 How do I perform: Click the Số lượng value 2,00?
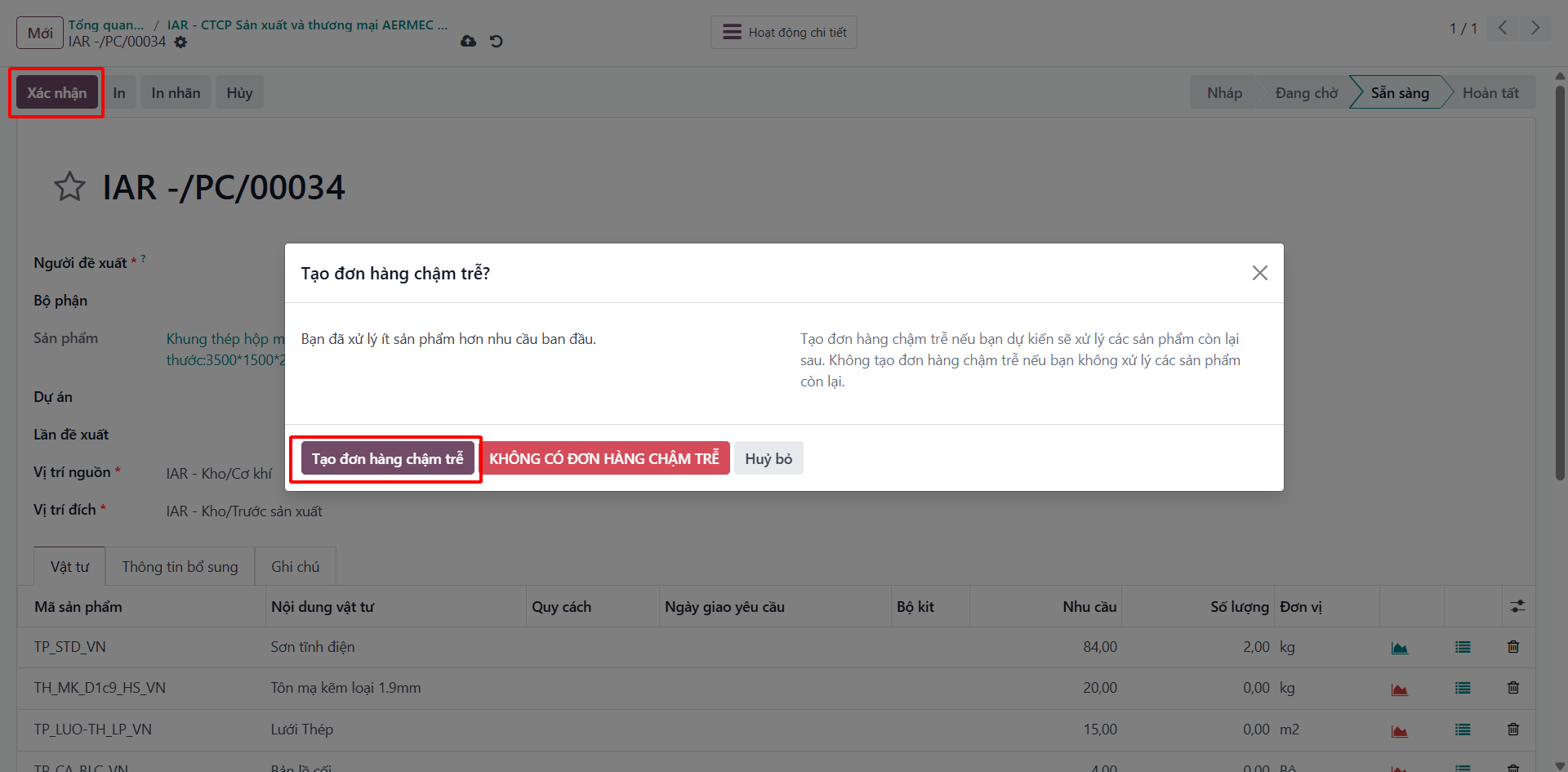tap(1256, 647)
